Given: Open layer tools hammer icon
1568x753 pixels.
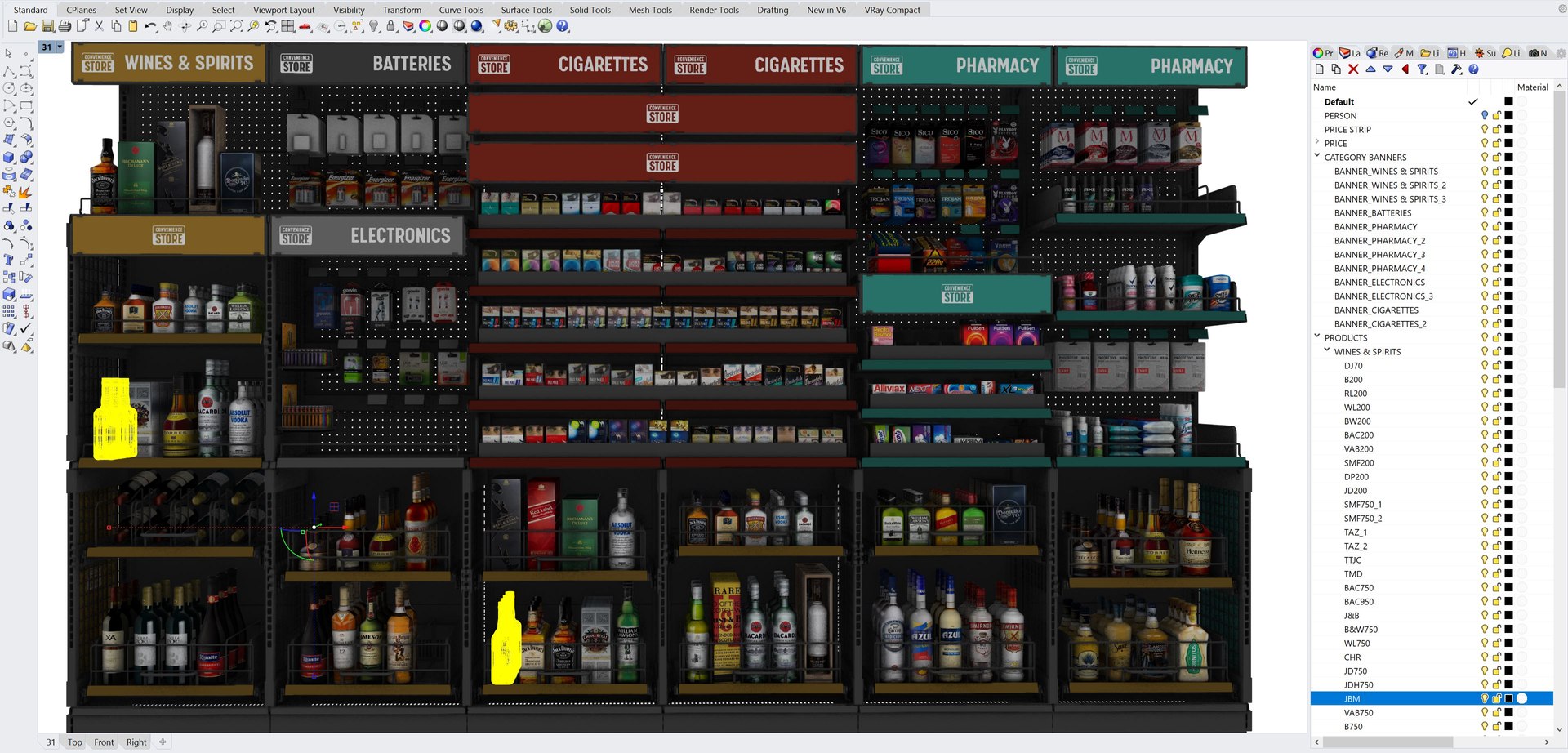Looking at the screenshot, I should click(1456, 69).
